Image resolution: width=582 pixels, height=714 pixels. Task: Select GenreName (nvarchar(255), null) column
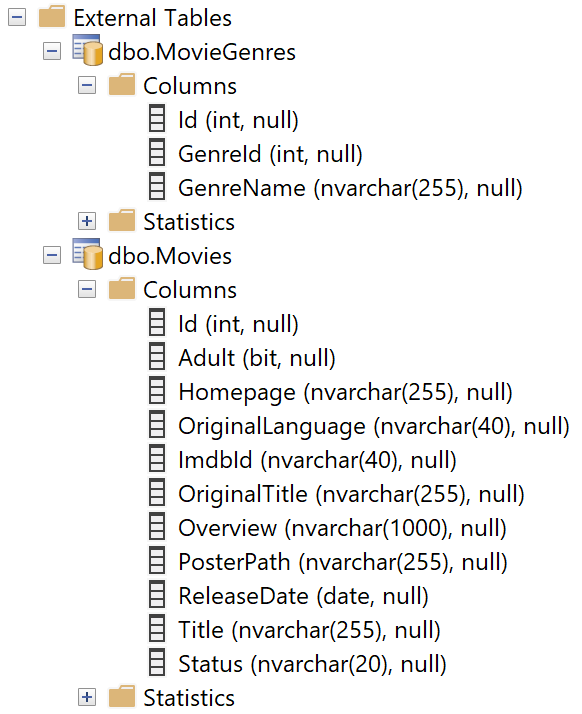coord(351,188)
